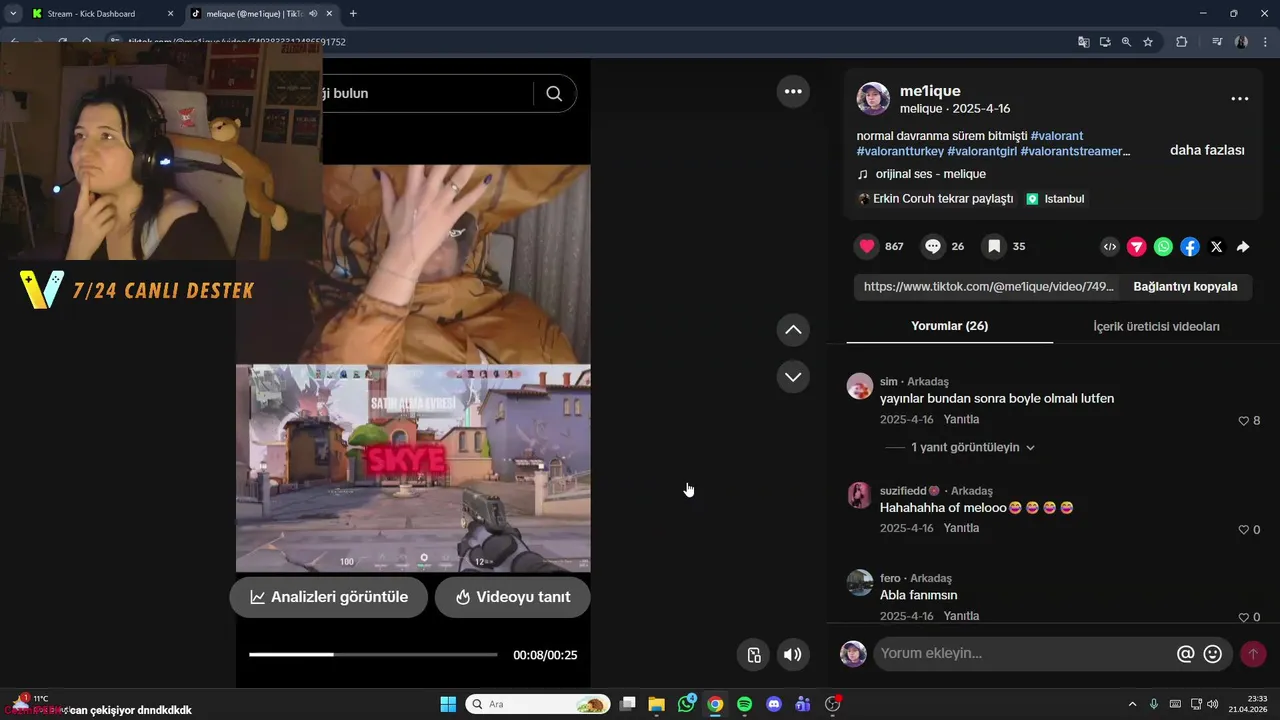The width and height of the screenshot is (1280, 720).
Task: Select the melique TikTok browser tab
Action: coord(254,14)
